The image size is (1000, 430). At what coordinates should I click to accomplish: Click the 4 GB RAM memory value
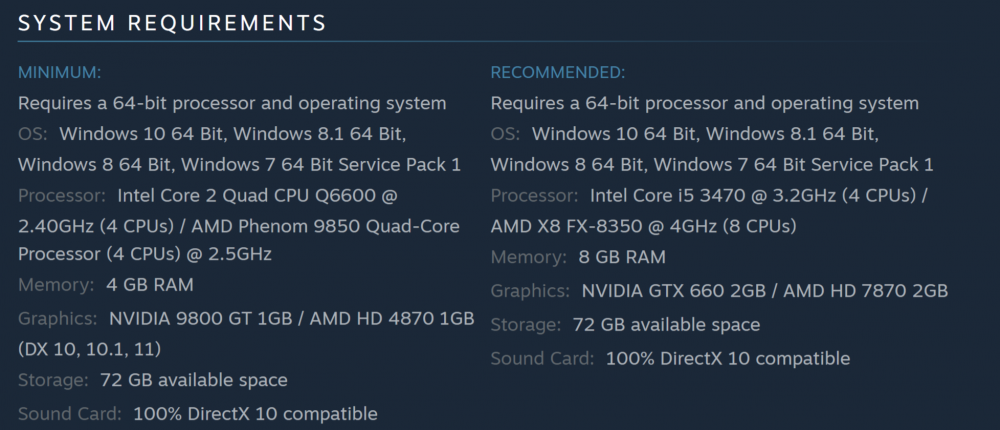point(150,285)
